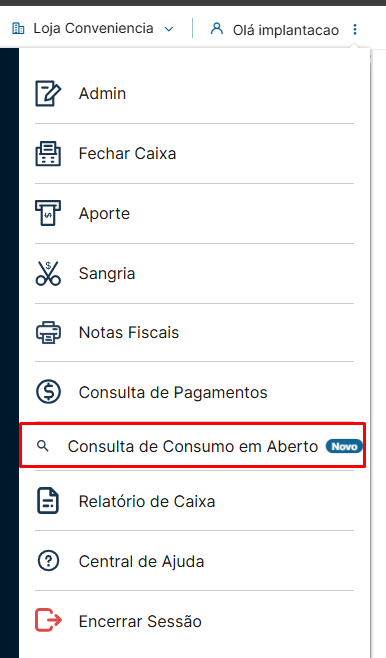Expand the Loja Conveniencia store chevron
This screenshot has width=386, height=658.
point(169,29)
